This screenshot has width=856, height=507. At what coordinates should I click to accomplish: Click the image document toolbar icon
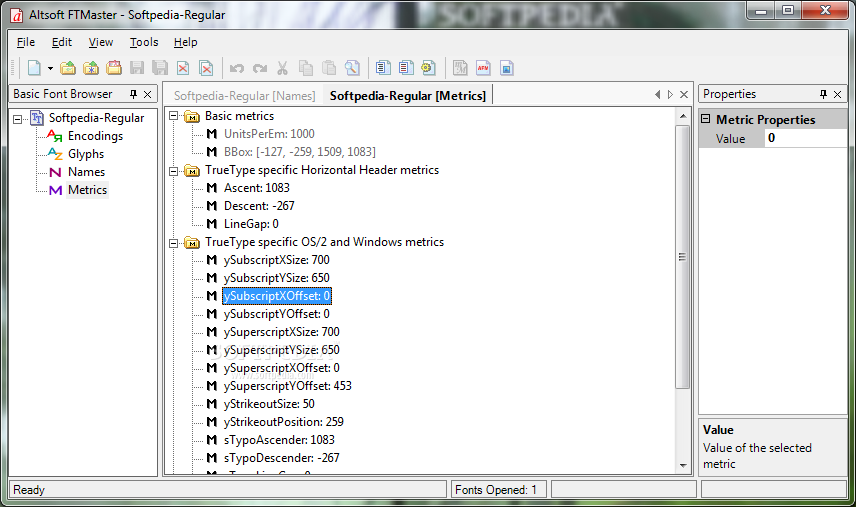507,68
